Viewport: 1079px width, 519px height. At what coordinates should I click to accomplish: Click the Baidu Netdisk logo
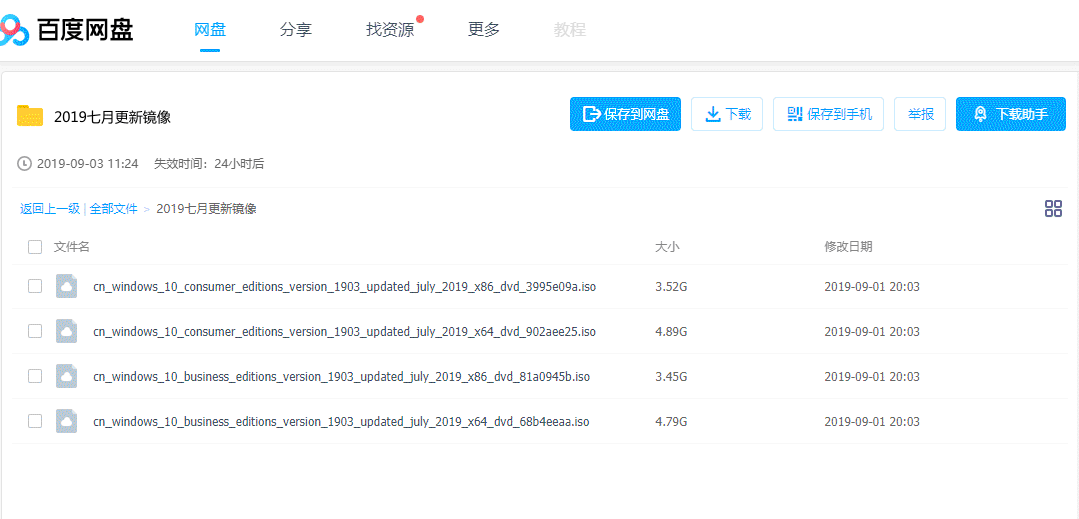point(67,30)
